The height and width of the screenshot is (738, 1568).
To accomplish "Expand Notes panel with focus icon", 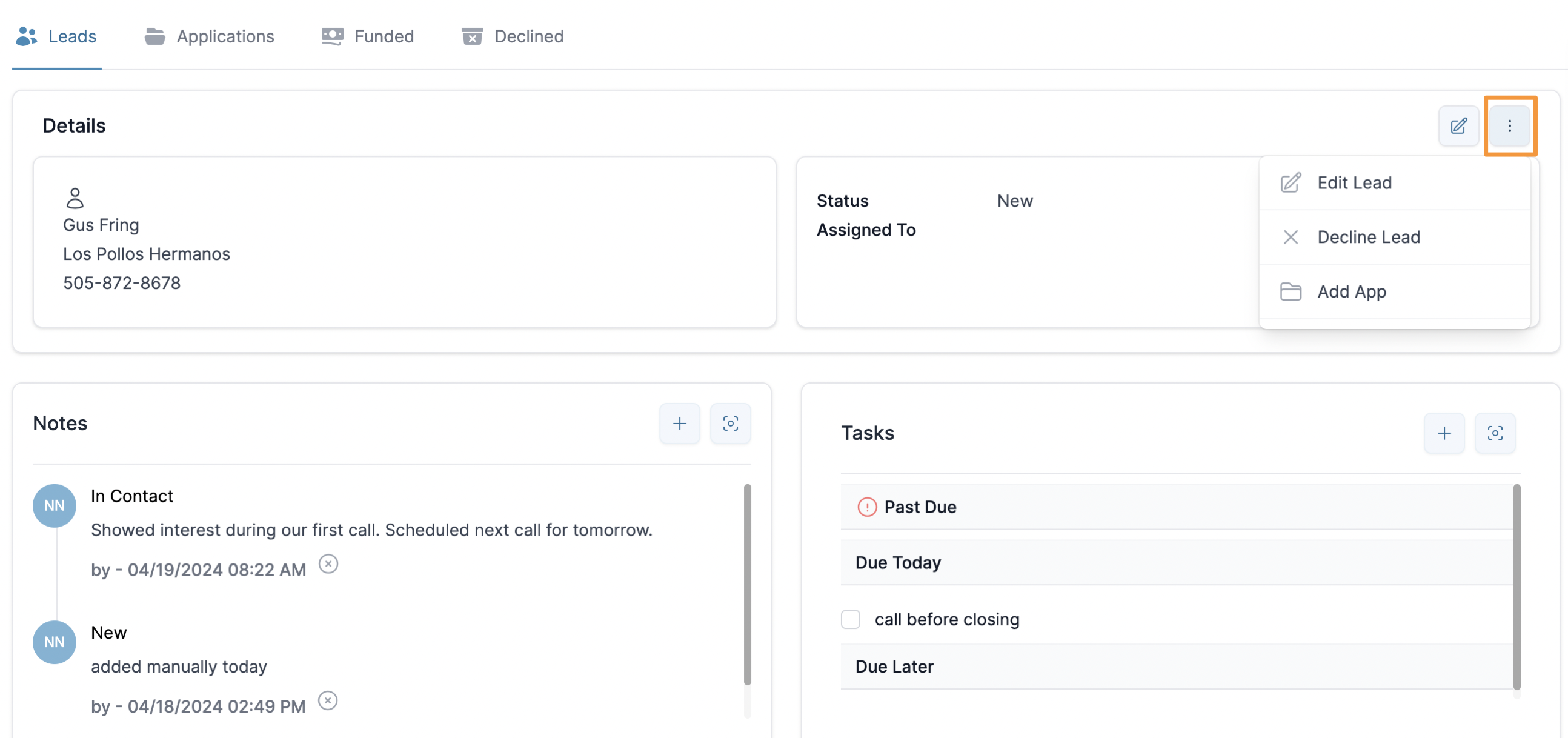I will click(730, 423).
